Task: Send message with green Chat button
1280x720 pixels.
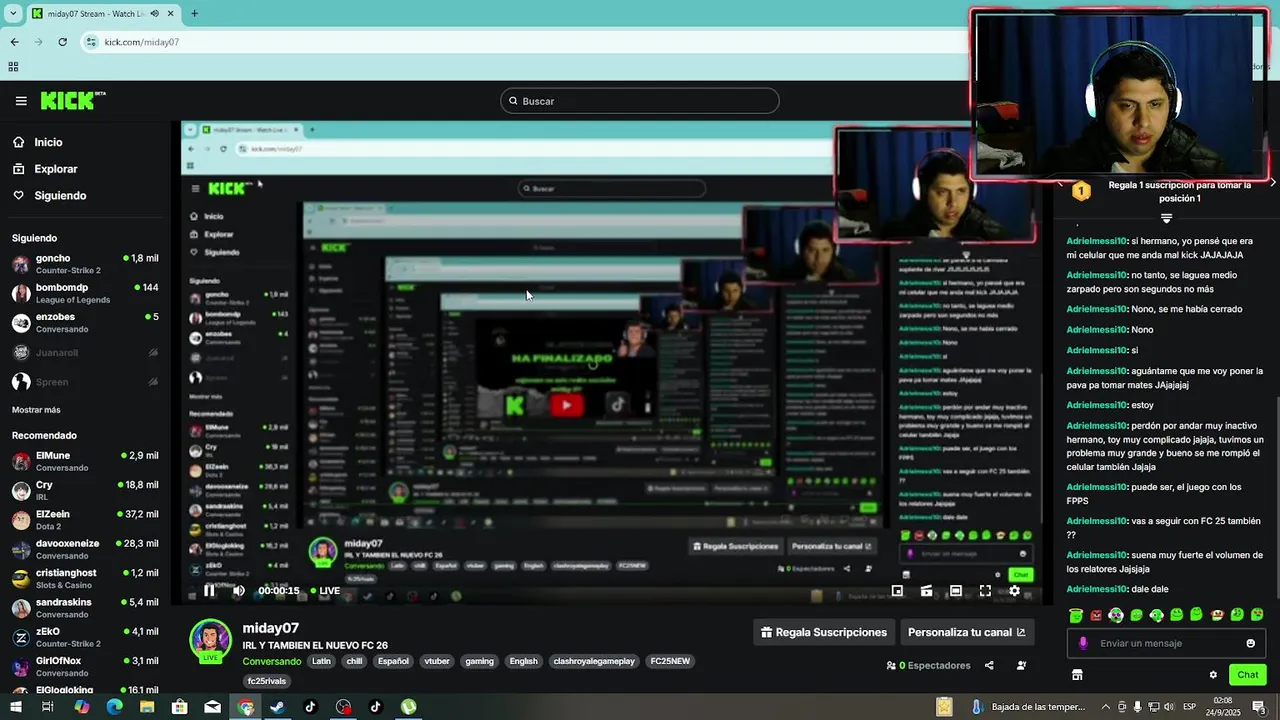Action: pyautogui.click(x=1247, y=675)
